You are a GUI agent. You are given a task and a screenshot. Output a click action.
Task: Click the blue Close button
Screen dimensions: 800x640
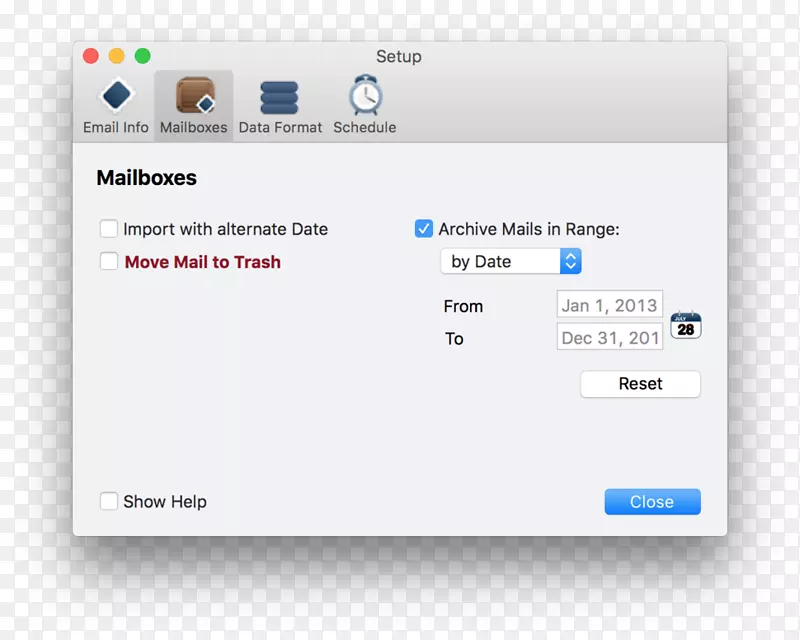click(652, 502)
